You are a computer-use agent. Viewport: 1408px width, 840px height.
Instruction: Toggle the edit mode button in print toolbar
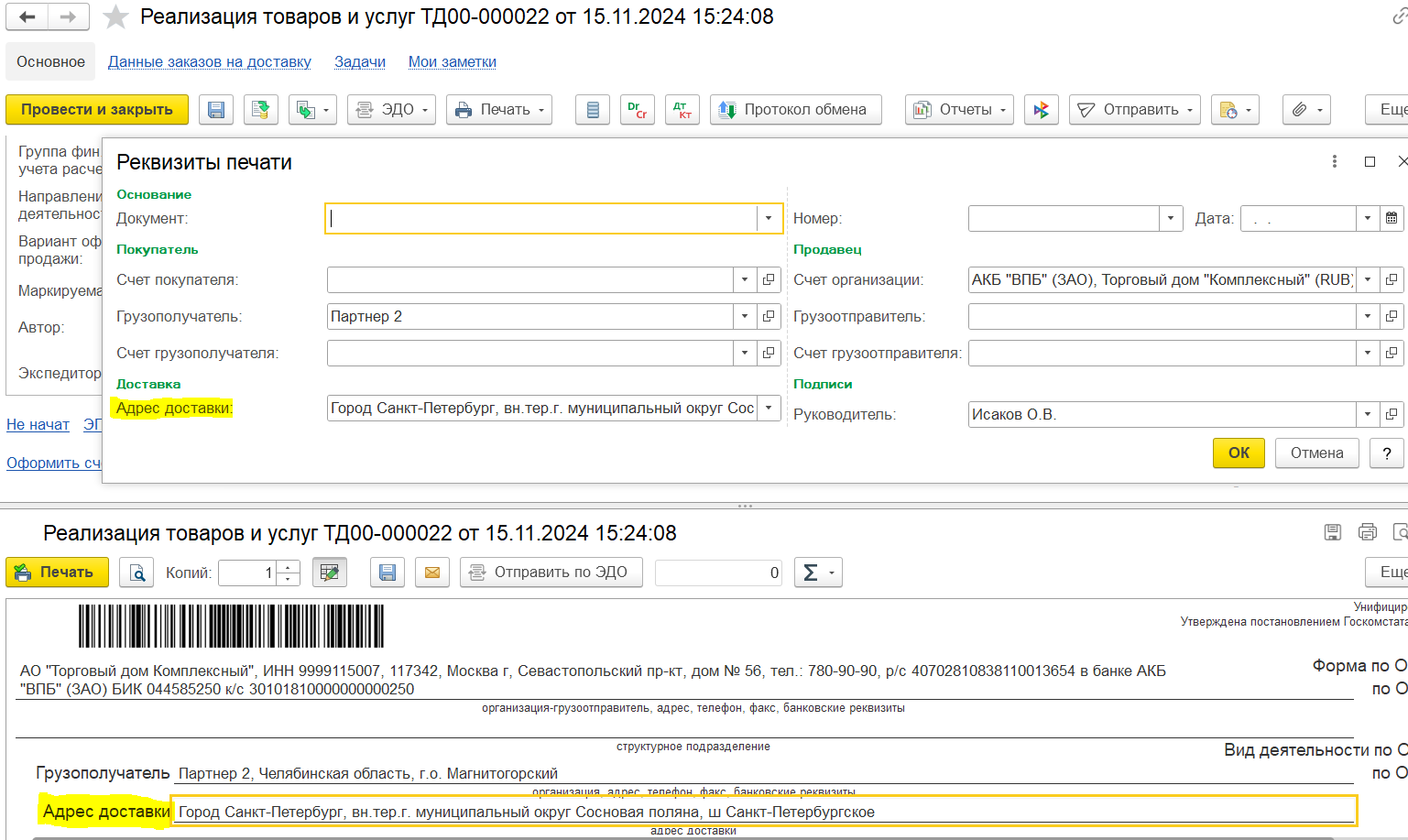pos(330,573)
